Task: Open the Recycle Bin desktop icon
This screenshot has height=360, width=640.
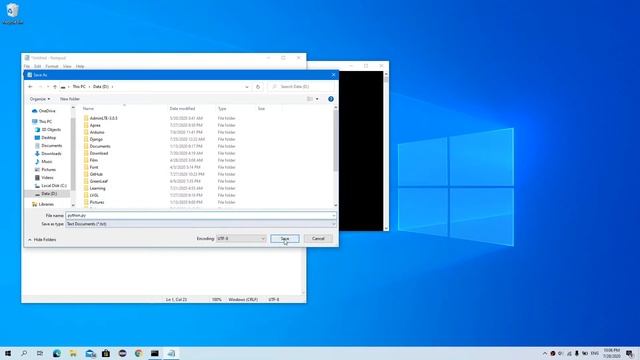Action: 12,13
